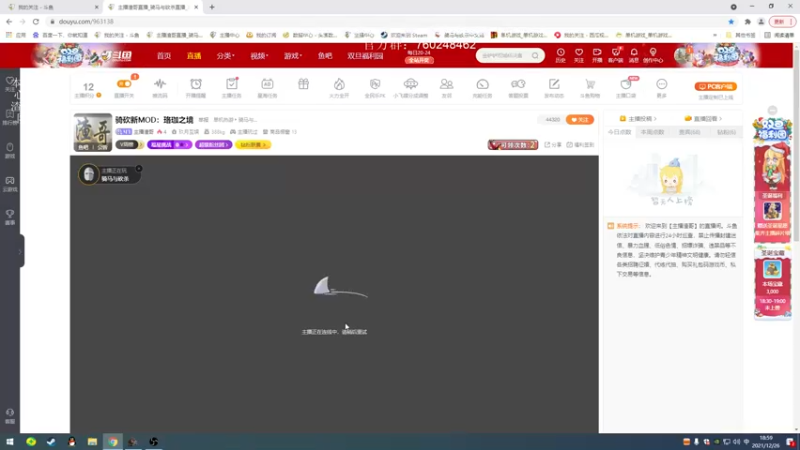Open the PK shield icon
800x450 pixels.
375,84
